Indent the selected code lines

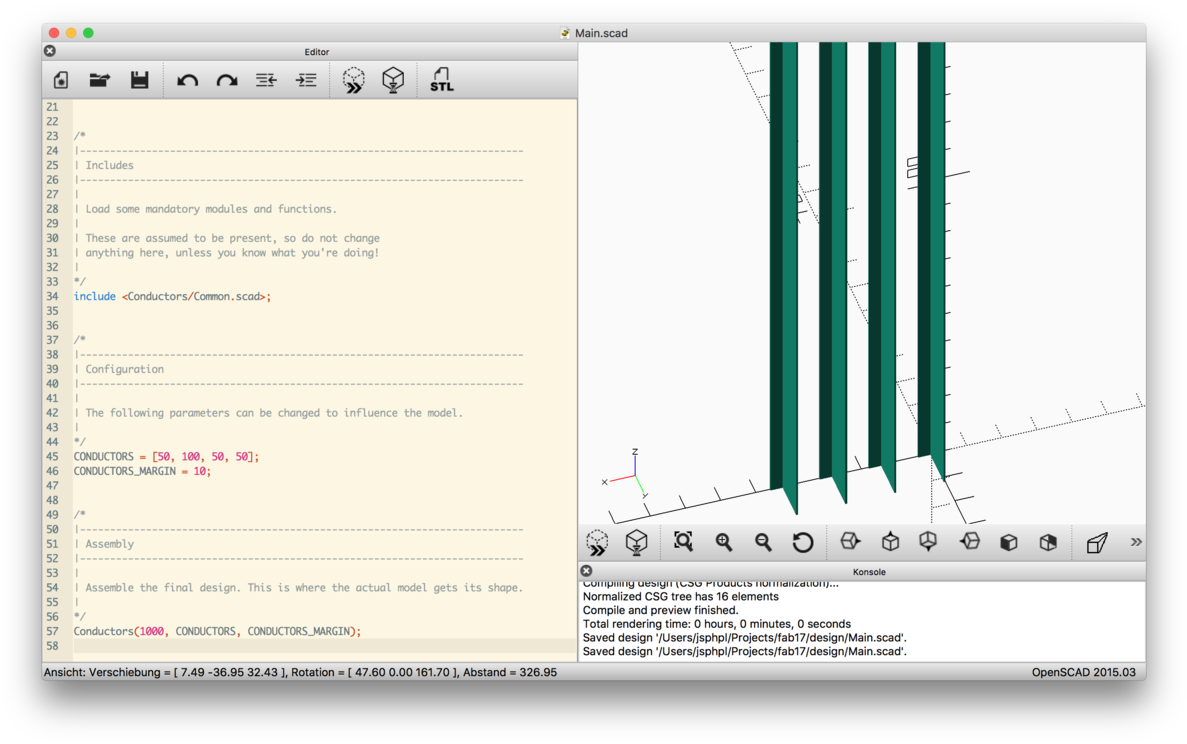(307, 79)
